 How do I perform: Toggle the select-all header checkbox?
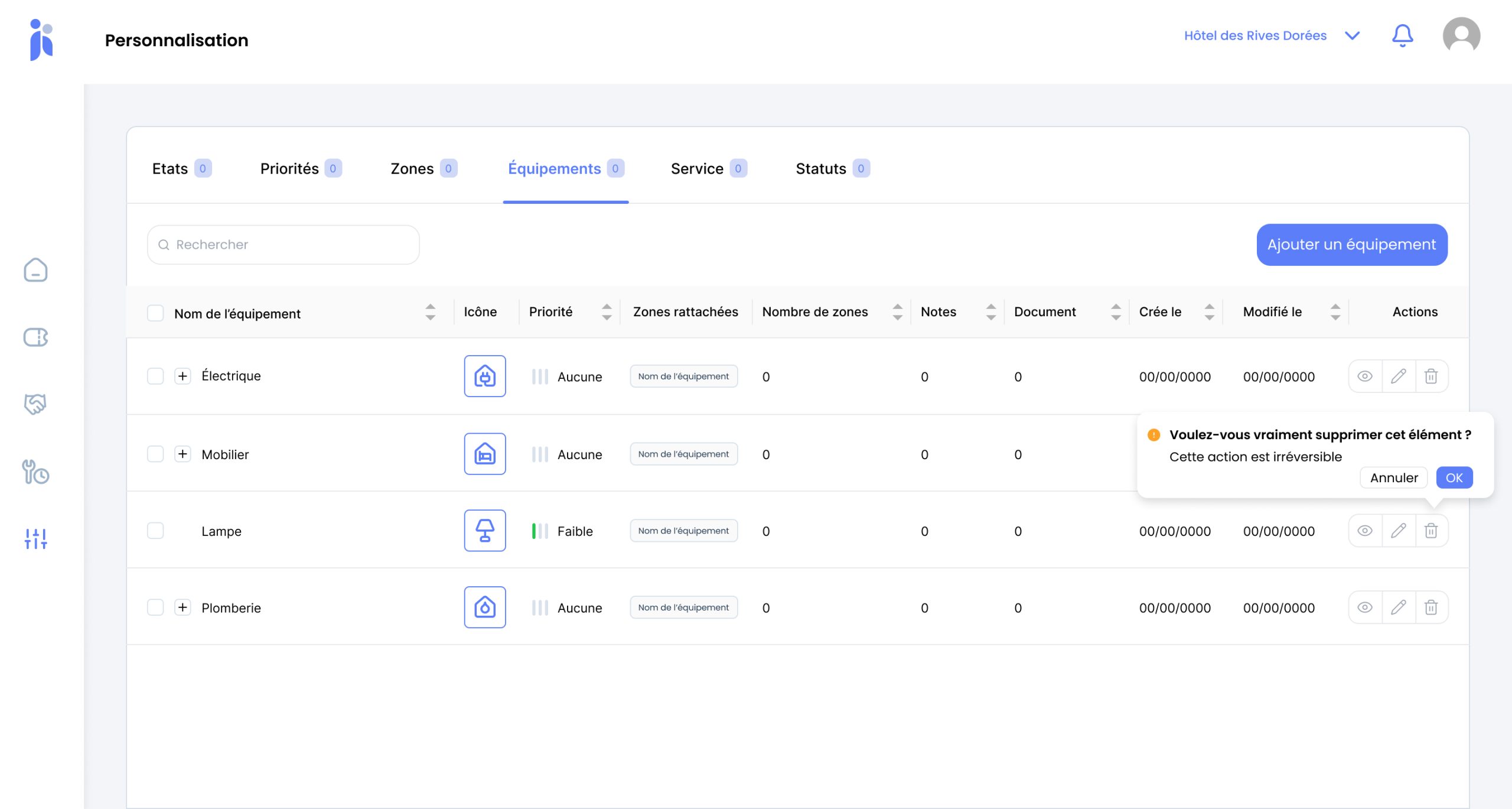(155, 313)
